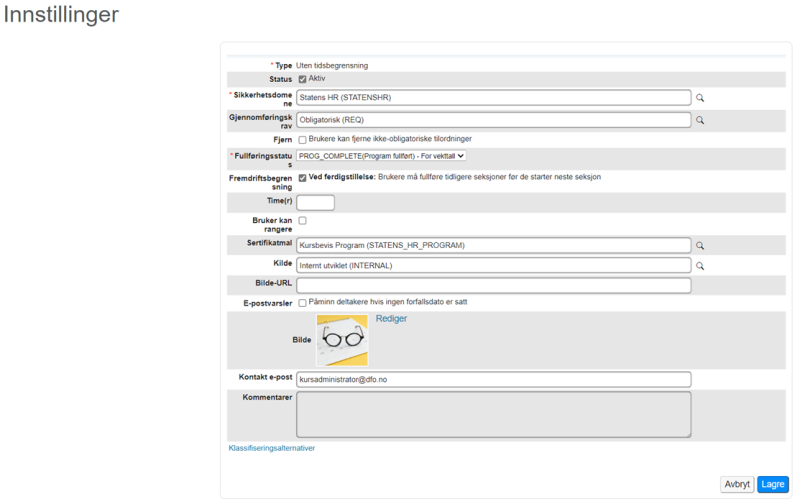The height and width of the screenshot is (504, 800).
Task: Click into the Time(r) input box
Action: point(315,203)
